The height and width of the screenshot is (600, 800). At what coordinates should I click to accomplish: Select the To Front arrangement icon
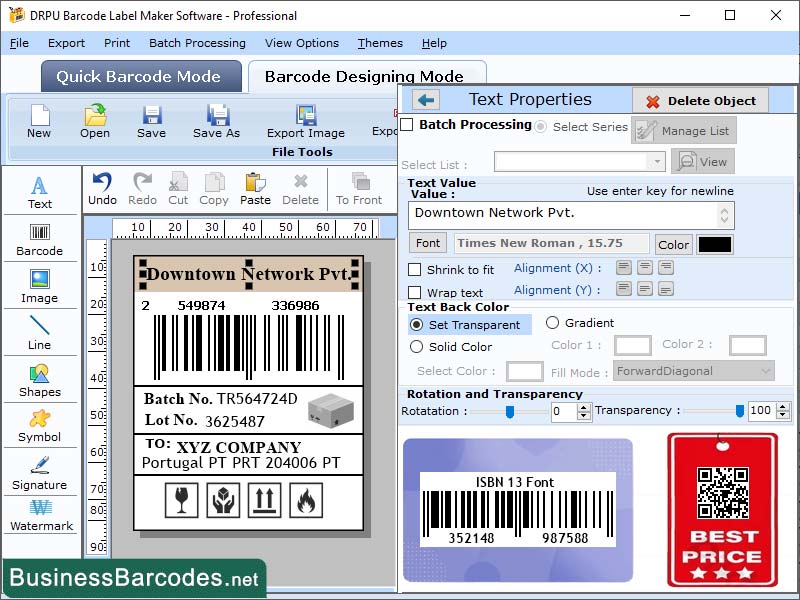pos(360,185)
